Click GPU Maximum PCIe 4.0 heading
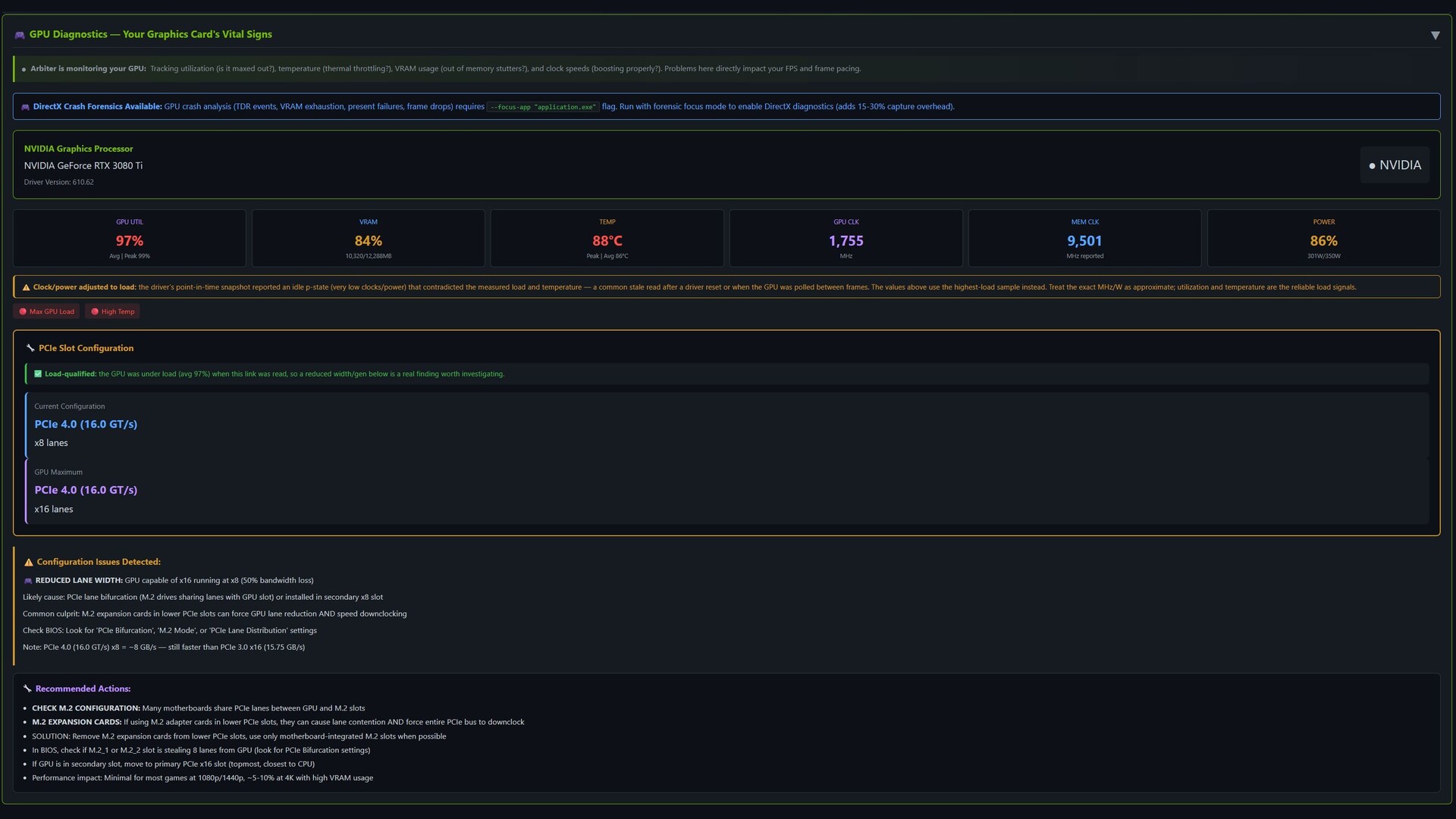 [x=86, y=490]
